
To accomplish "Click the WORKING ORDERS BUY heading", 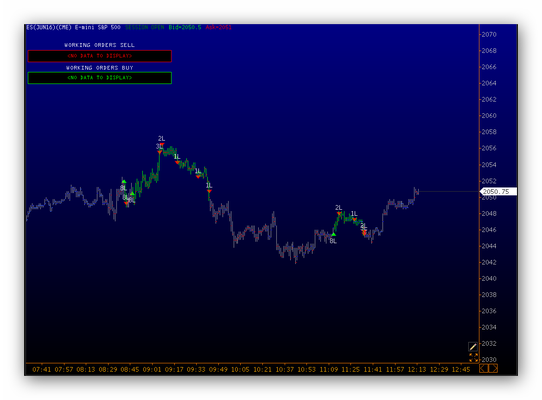I will (x=100, y=68).
